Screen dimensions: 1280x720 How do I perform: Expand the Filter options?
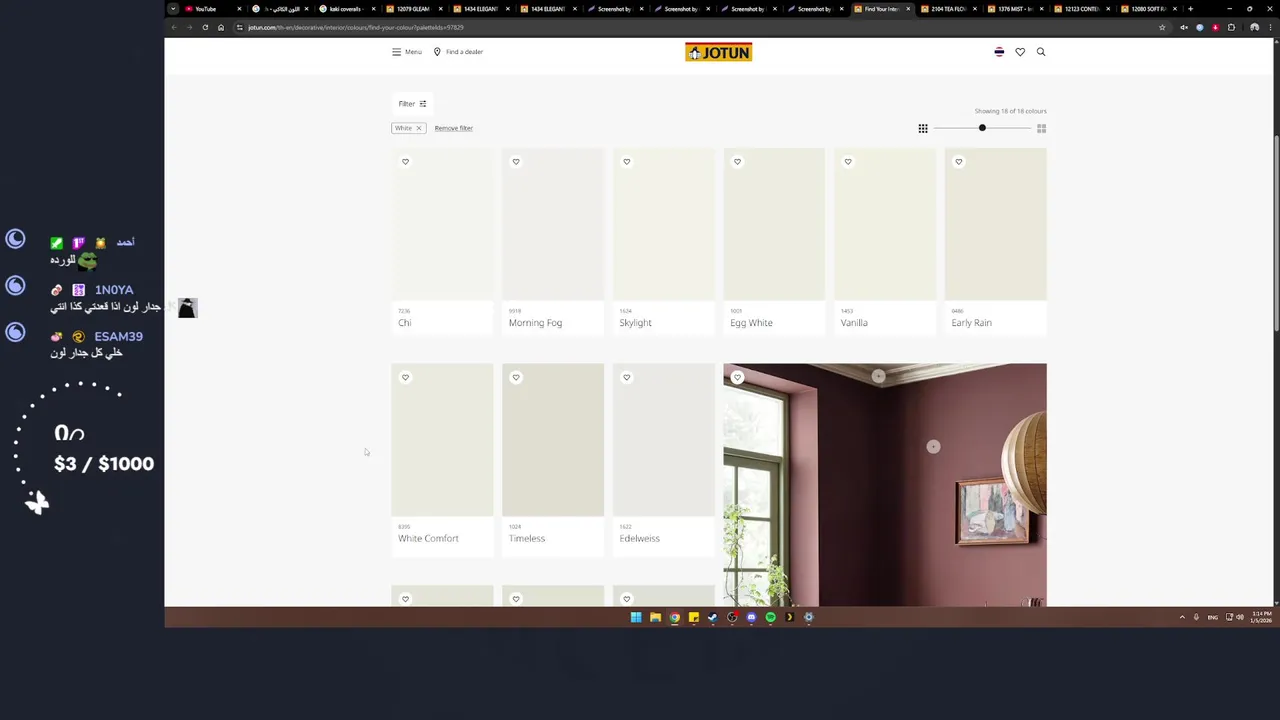pos(412,104)
